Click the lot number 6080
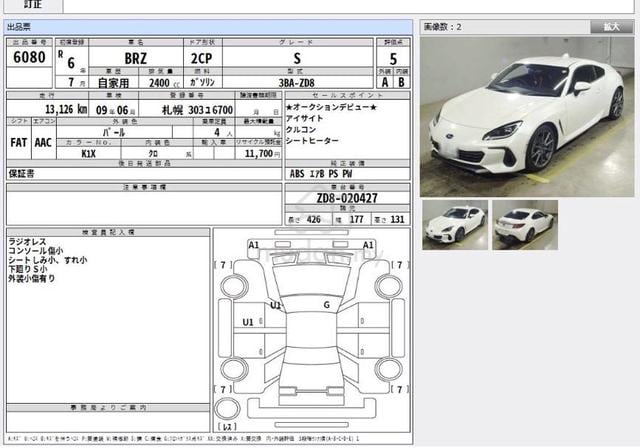 (29, 58)
